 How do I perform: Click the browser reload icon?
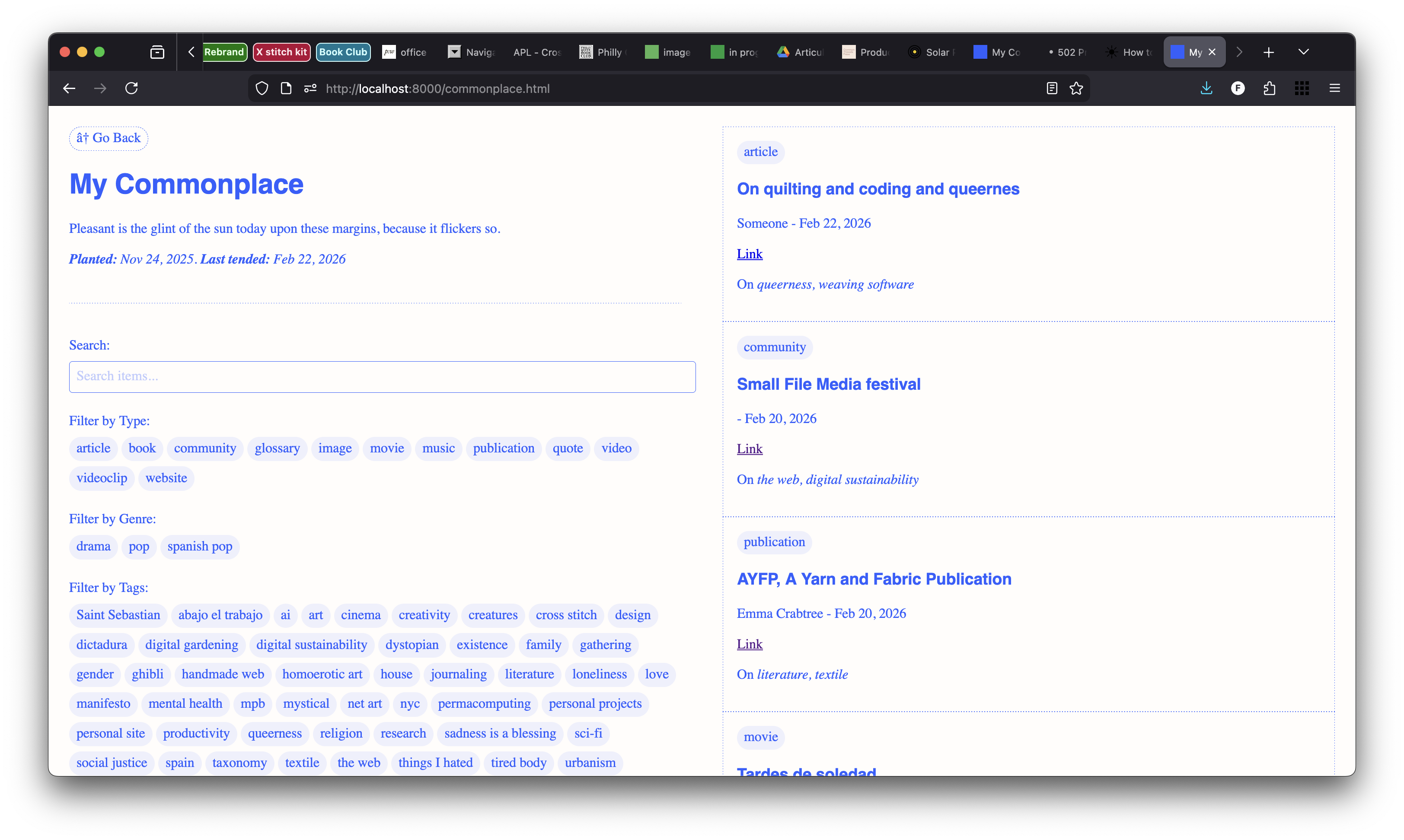point(131,88)
